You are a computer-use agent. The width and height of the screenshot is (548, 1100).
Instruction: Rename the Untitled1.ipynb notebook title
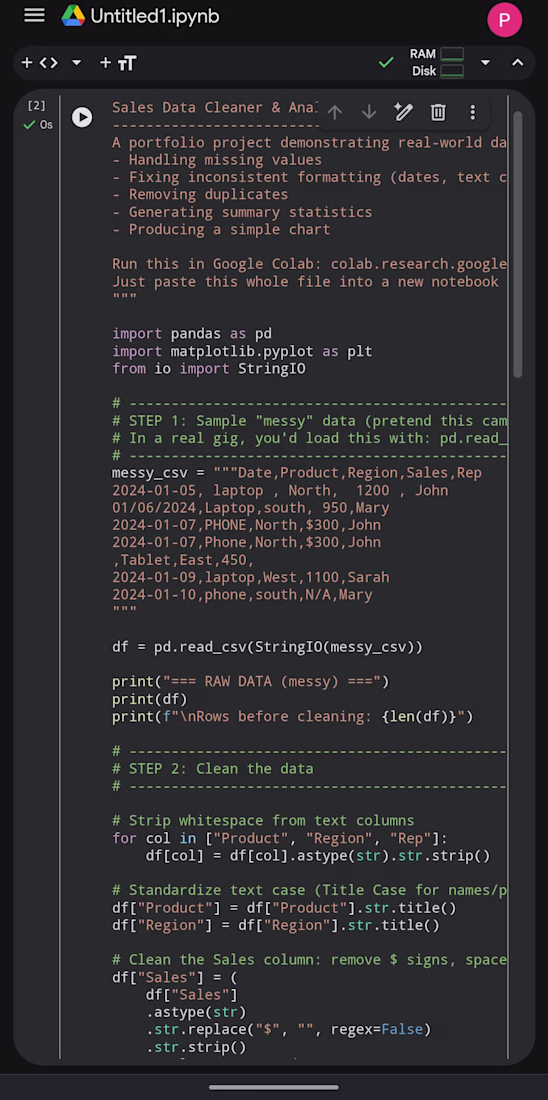(x=155, y=16)
